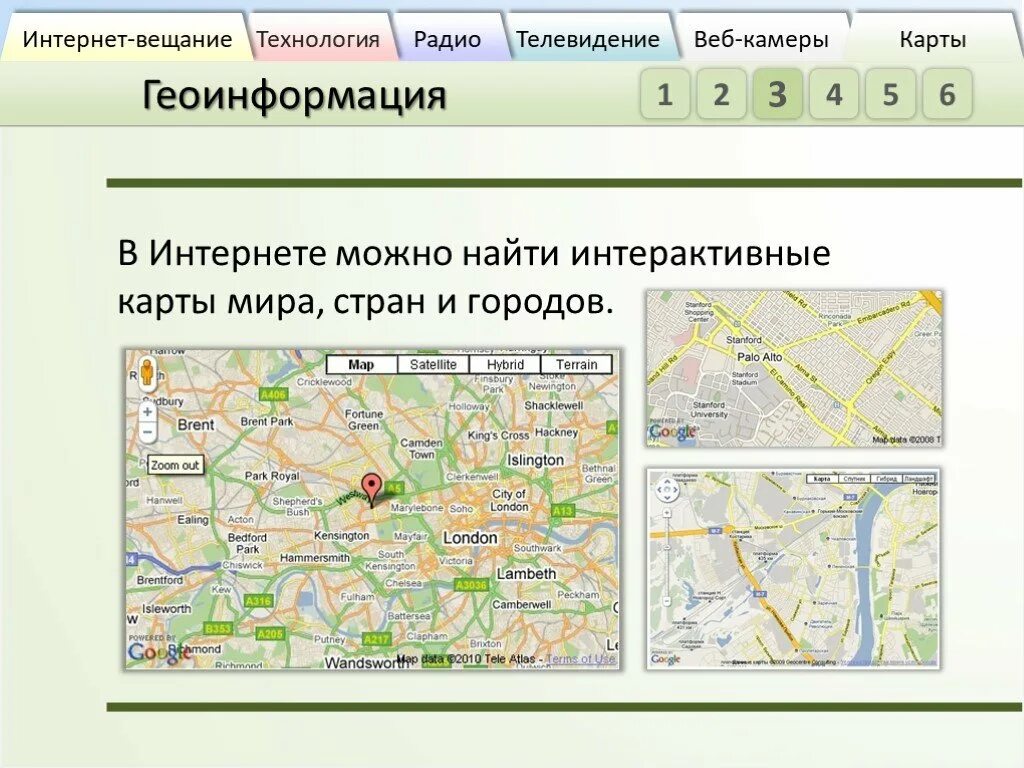Select Карта view on Russian map
Viewport: 1024px width, 768px height.
coord(822,479)
